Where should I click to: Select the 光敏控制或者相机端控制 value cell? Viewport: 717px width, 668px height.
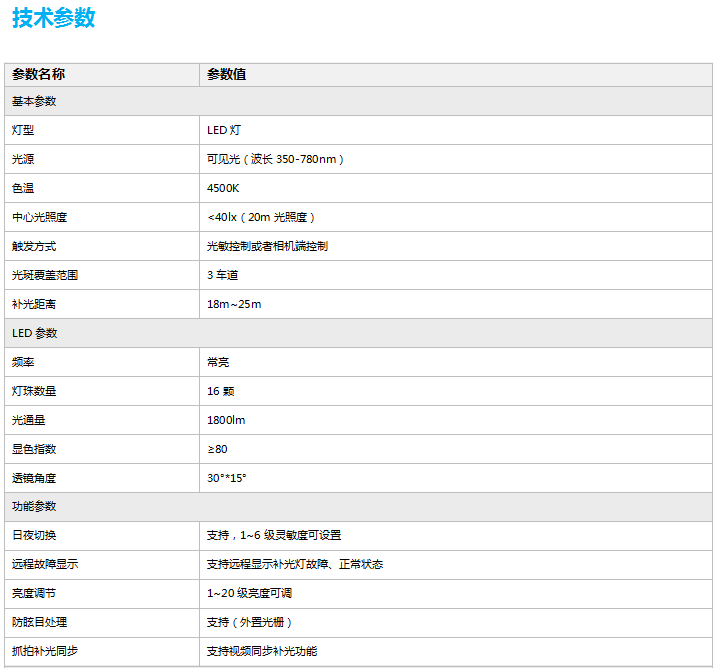pyautogui.click(x=267, y=246)
